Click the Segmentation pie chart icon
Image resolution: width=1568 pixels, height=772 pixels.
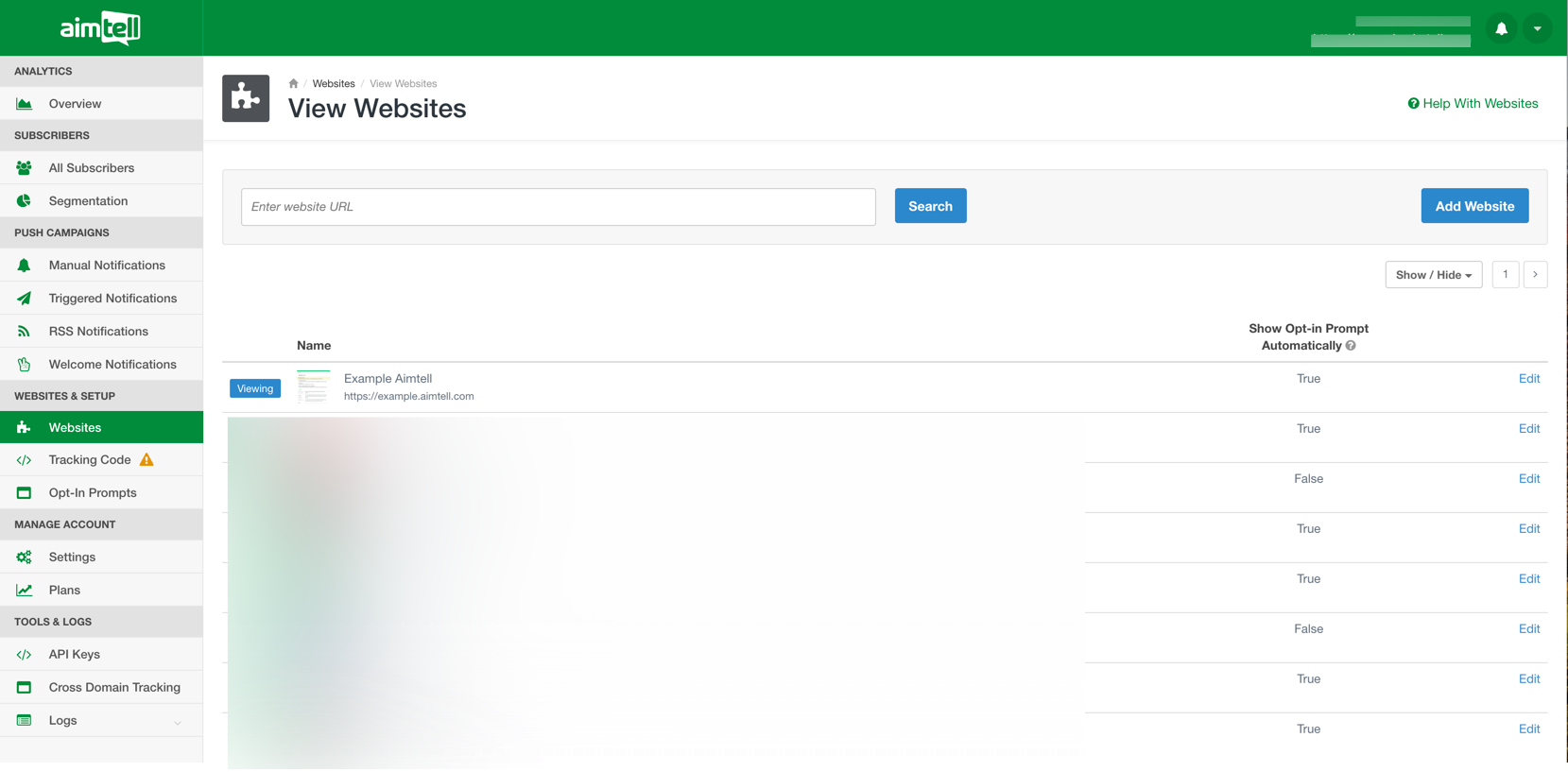point(24,201)
